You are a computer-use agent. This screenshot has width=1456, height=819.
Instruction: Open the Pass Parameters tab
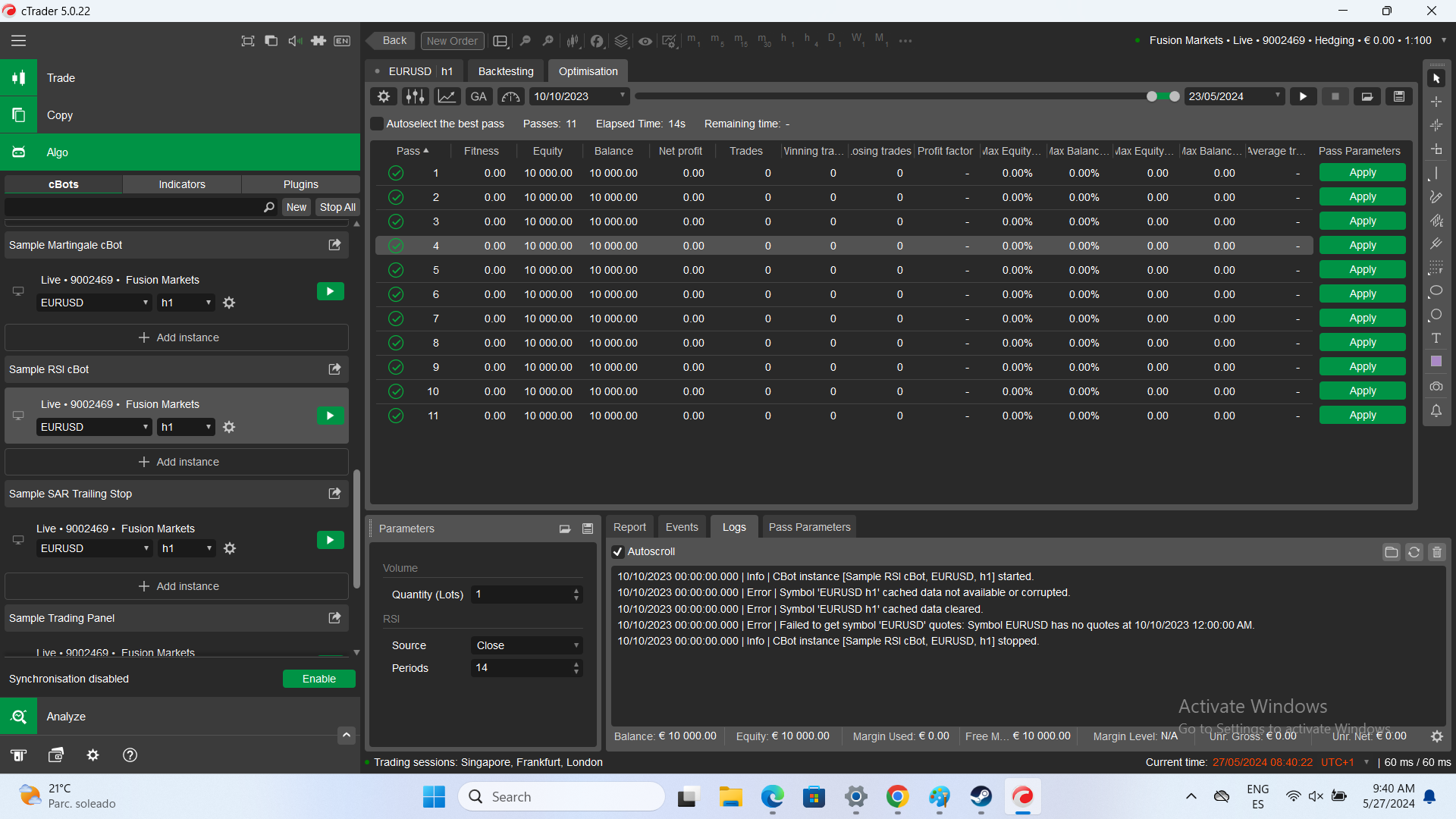tap(809, 527)
